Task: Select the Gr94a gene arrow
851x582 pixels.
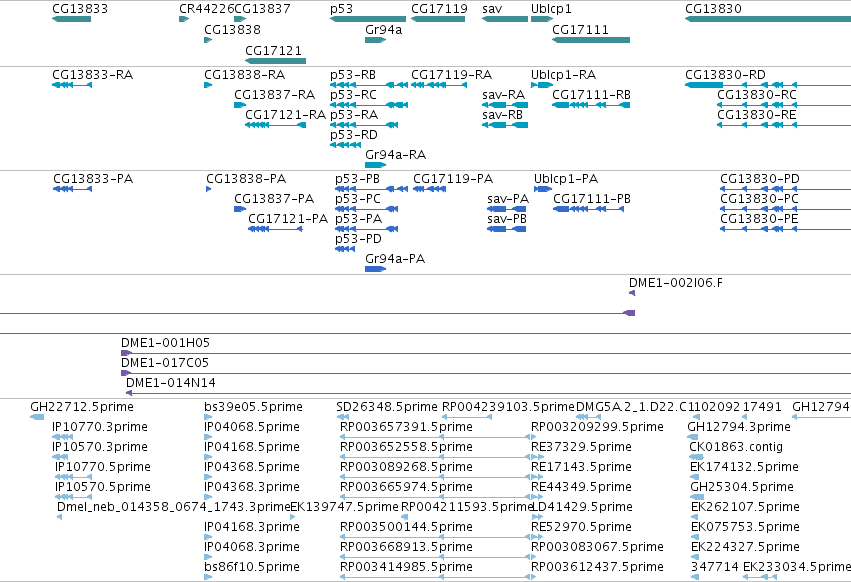Action: [376, 40]
